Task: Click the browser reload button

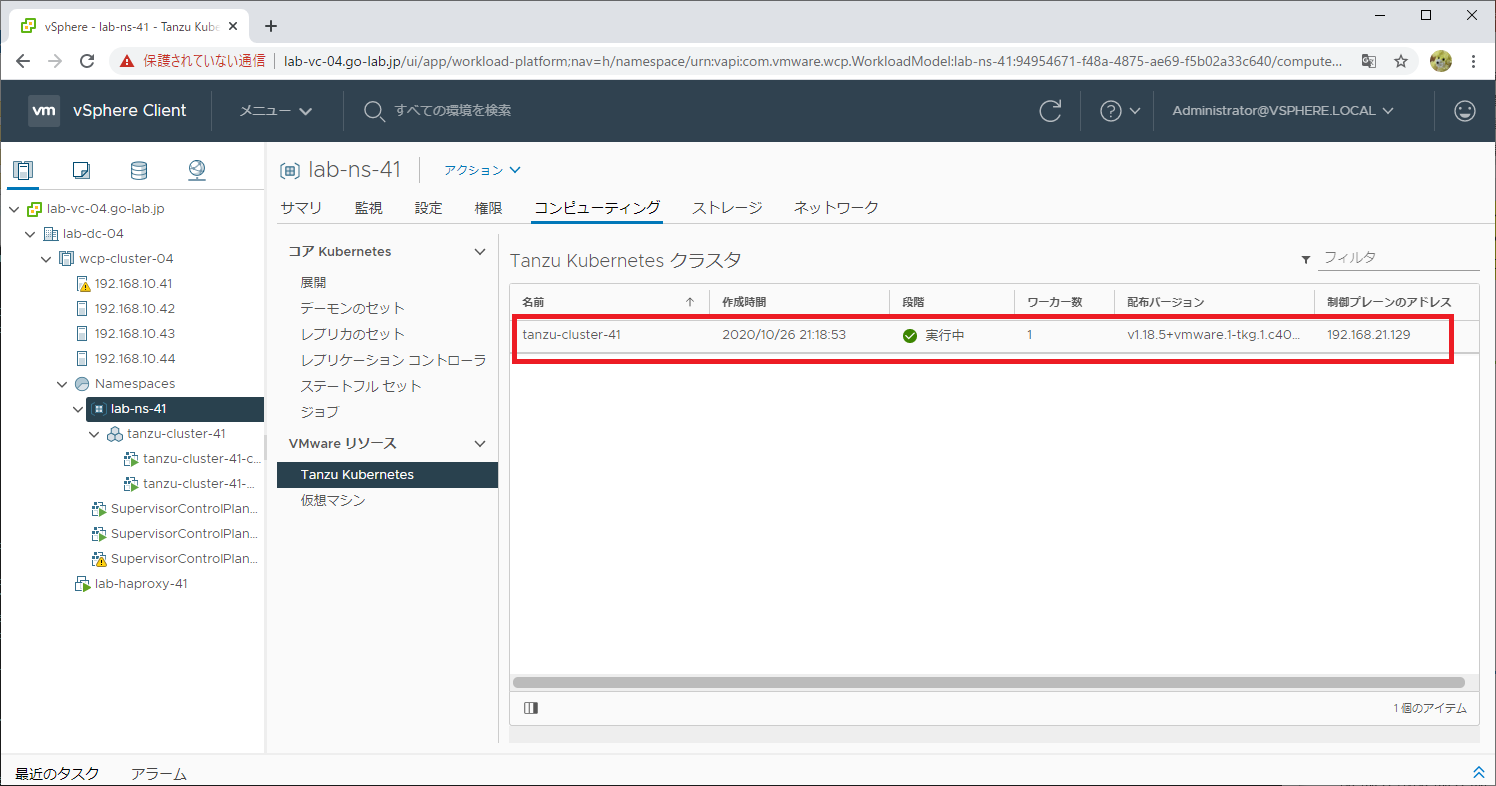Action: coord(87,61)
